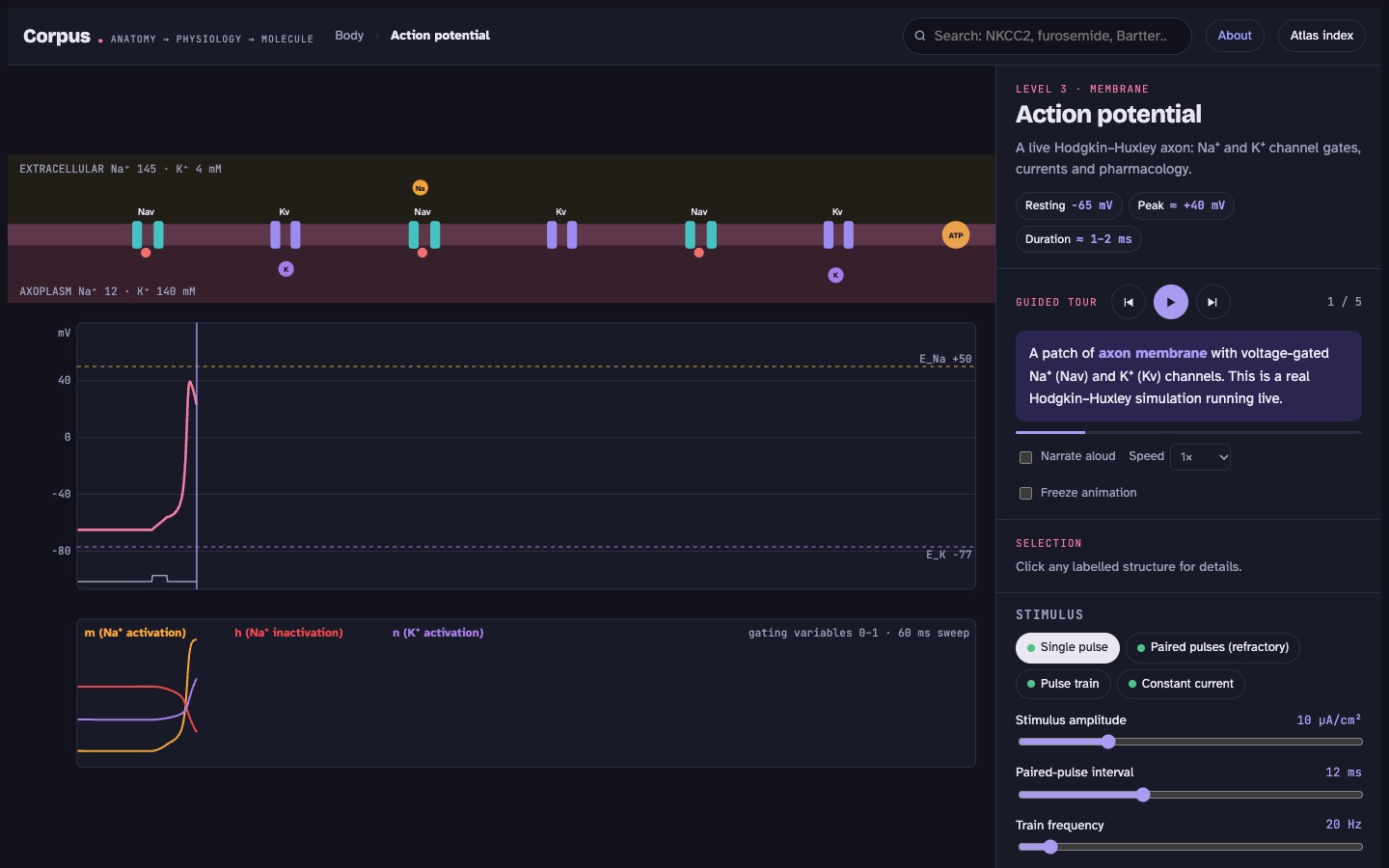Click the leftmost Kv channel
This screenshot has width=1389, height=868.
coord(286,234)
